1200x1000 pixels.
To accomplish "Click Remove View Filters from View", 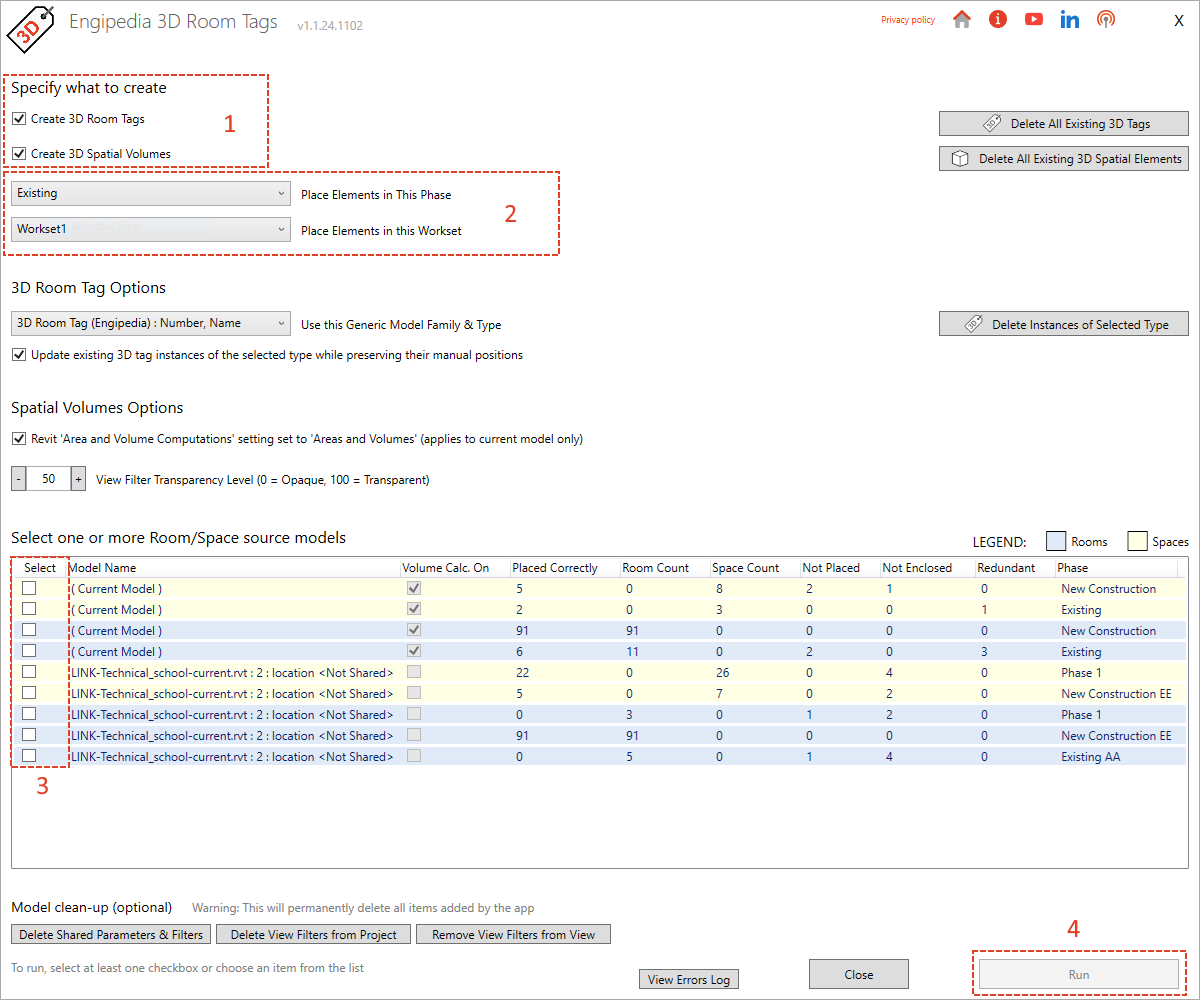I will [513, 935].
